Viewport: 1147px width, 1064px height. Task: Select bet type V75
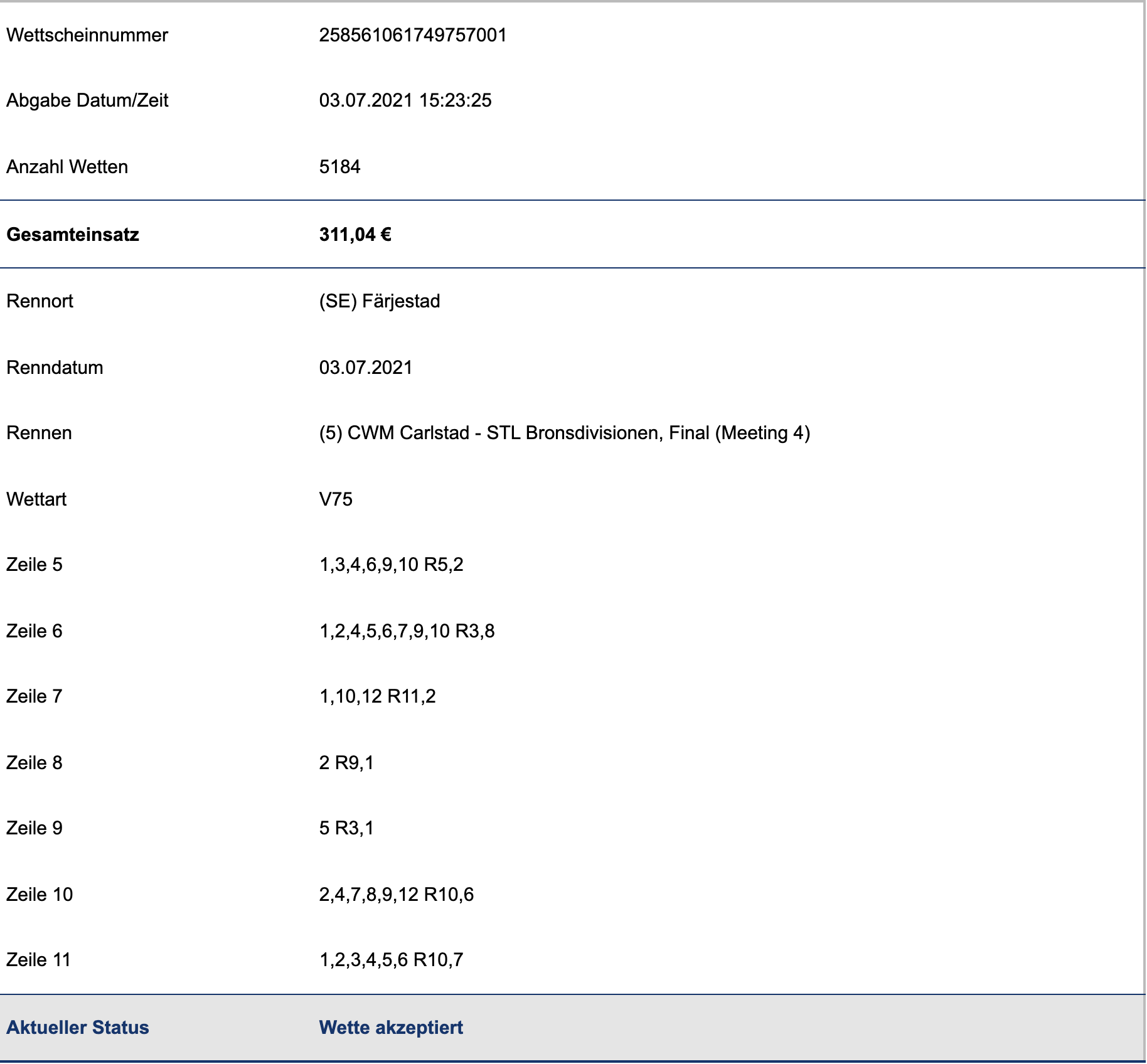coord(336,499)
